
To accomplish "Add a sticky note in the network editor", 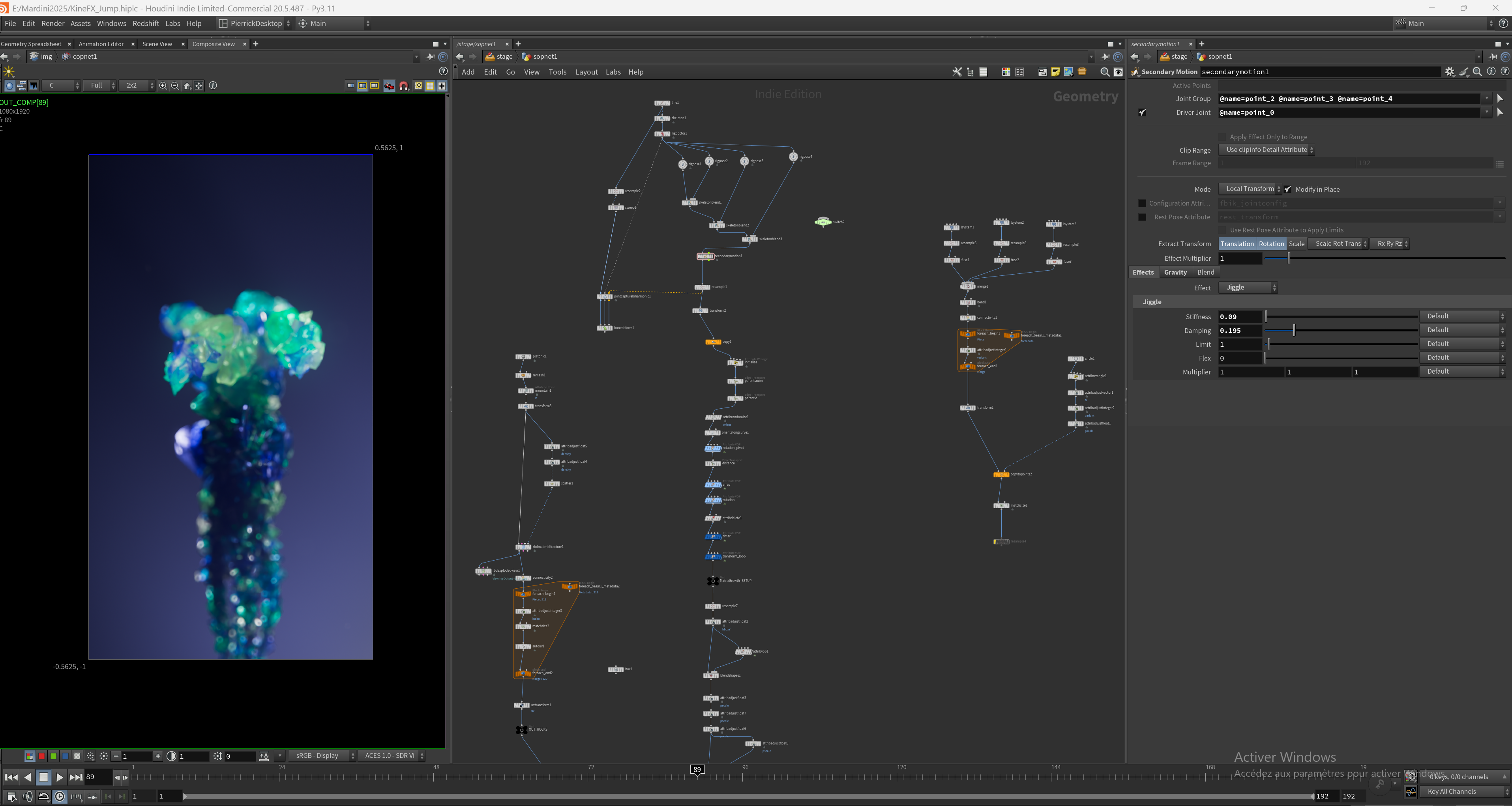I will pyautogui.click(x=1055, y=72).
